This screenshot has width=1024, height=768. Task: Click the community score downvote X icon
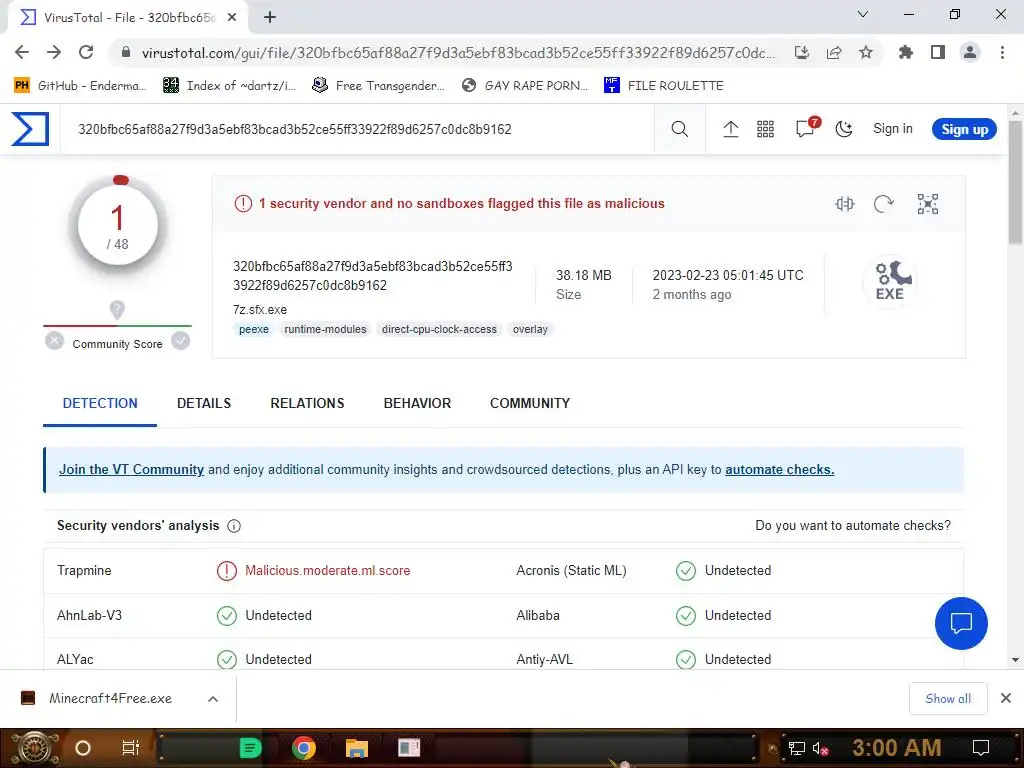click(x=55, y=341)
